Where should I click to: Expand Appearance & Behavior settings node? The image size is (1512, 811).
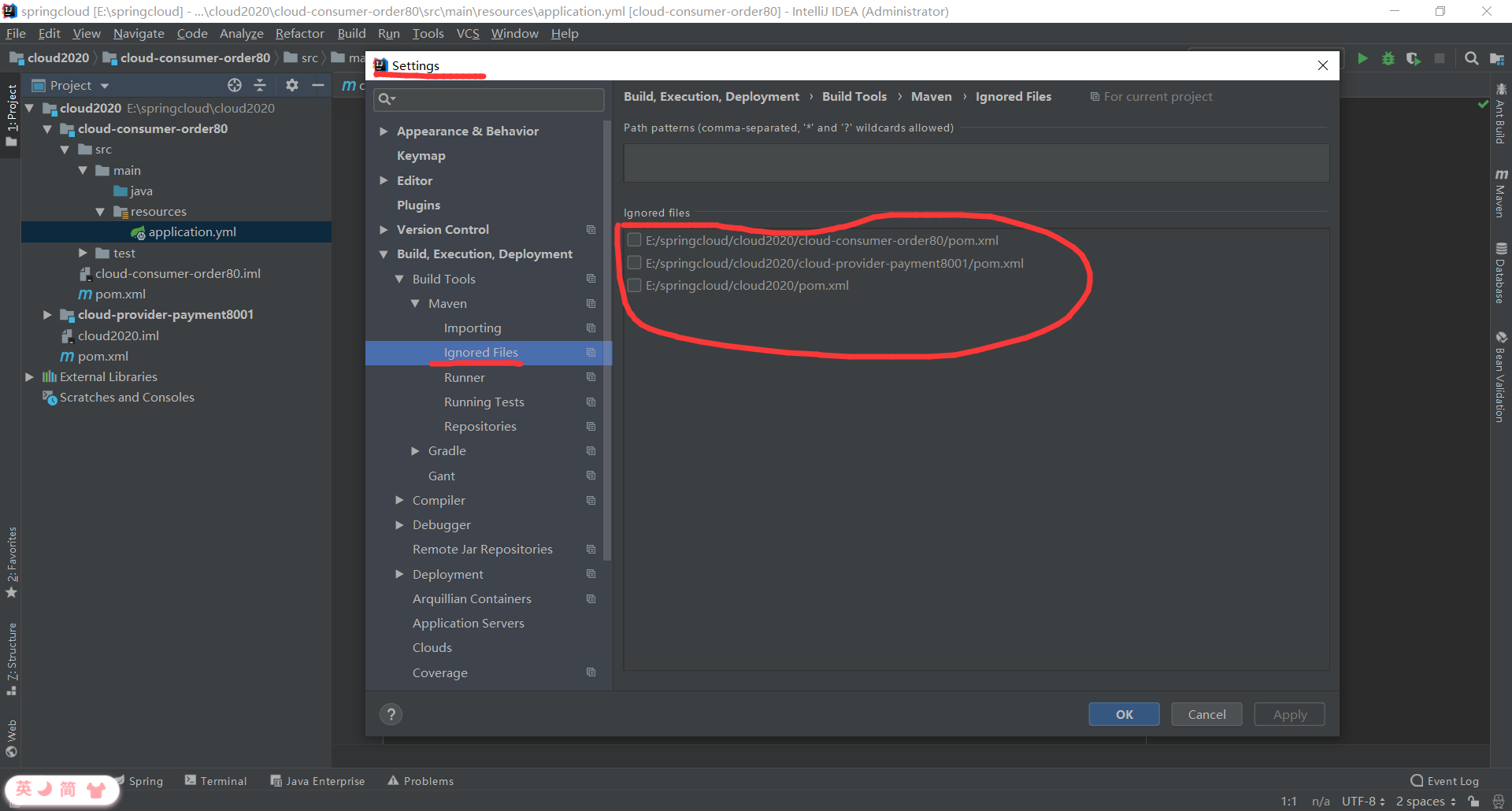[384, 131]
